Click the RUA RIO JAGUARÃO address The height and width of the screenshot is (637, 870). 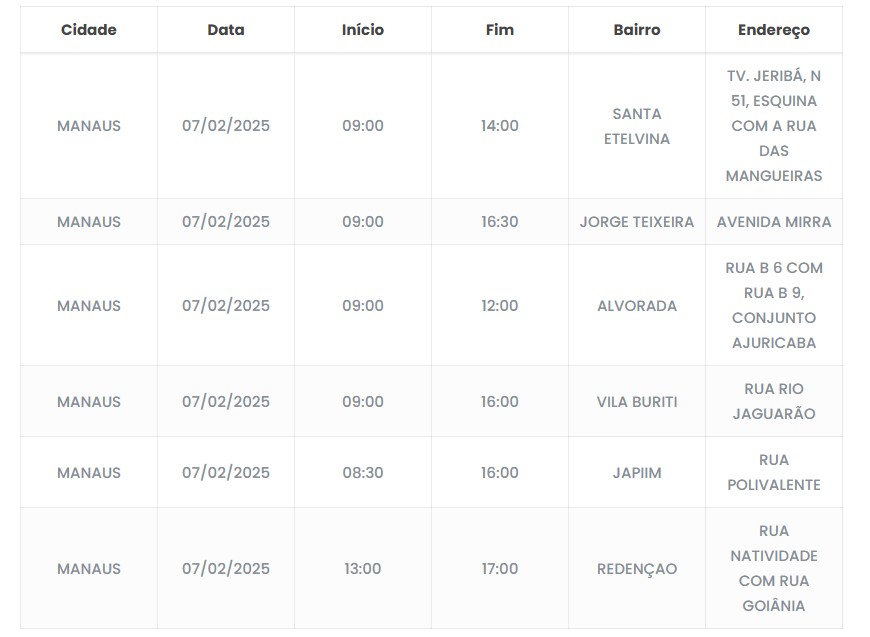click(774, 402)
